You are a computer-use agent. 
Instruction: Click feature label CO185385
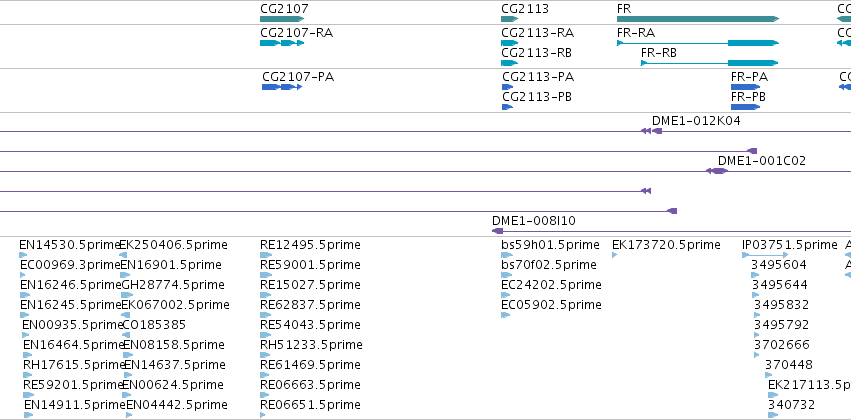pyautogui.click(x=155, y=326)
